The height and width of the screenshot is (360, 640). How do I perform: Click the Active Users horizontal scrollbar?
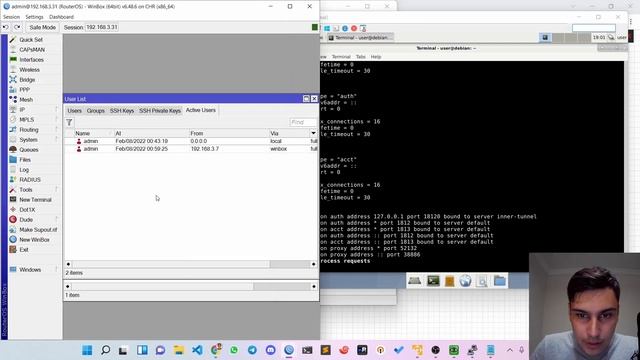[x=191, y=264]
